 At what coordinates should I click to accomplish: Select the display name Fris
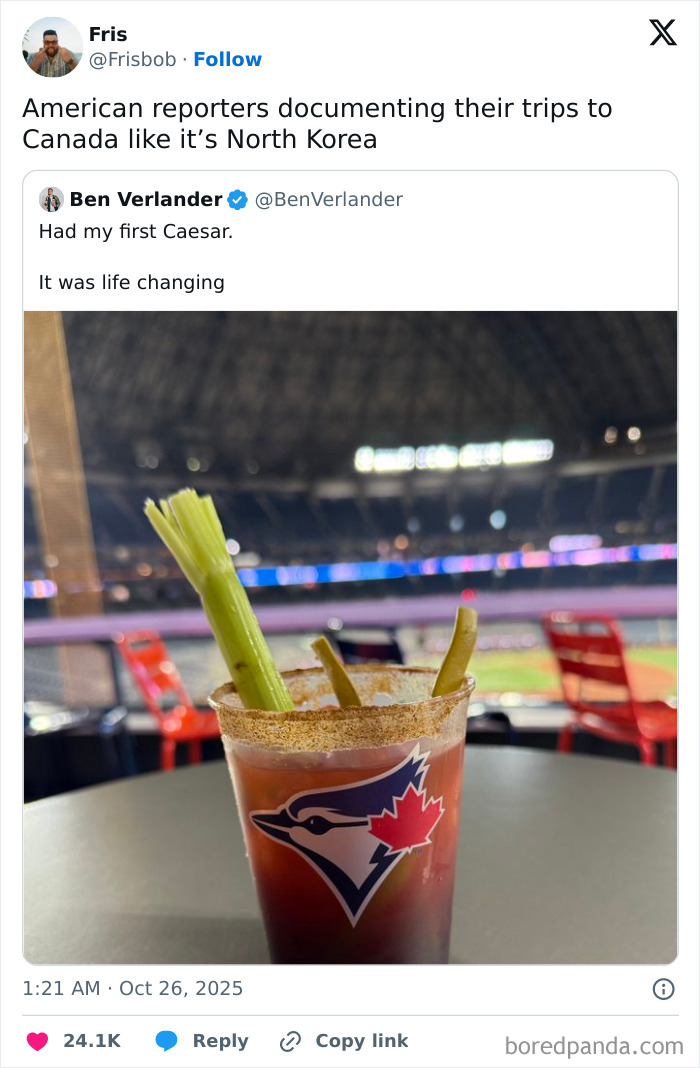pyautogui.click(x=107, y=34)
